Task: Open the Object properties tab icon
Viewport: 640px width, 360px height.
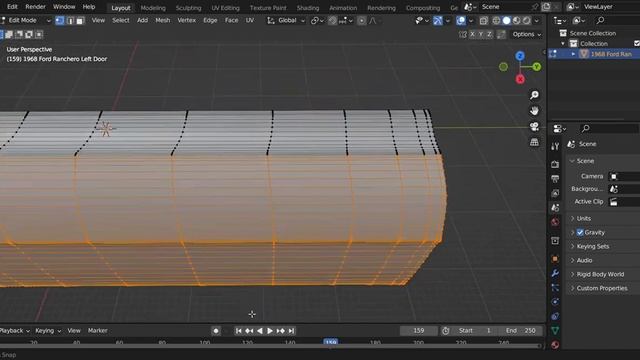Action: click(x=555, y=259)
